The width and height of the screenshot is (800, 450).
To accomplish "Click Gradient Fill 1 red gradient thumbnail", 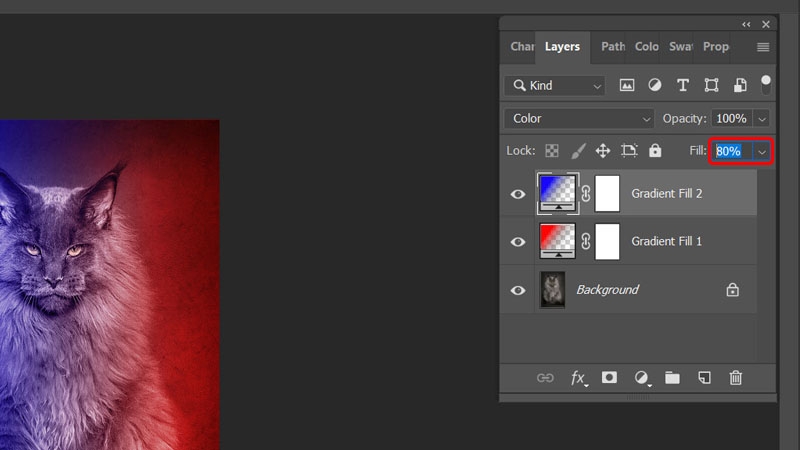I will point(557,241).
